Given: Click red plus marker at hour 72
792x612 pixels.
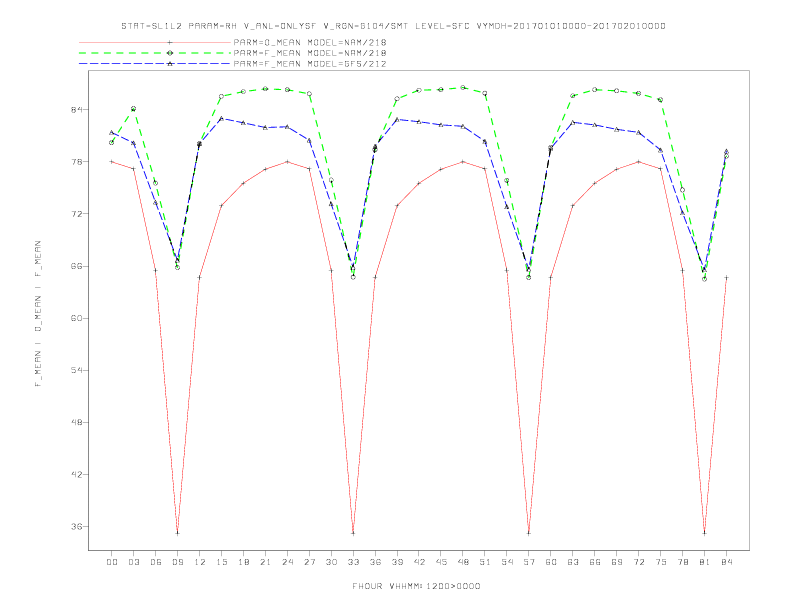Looking at the screenshot, I should click(x=639, y=162).
